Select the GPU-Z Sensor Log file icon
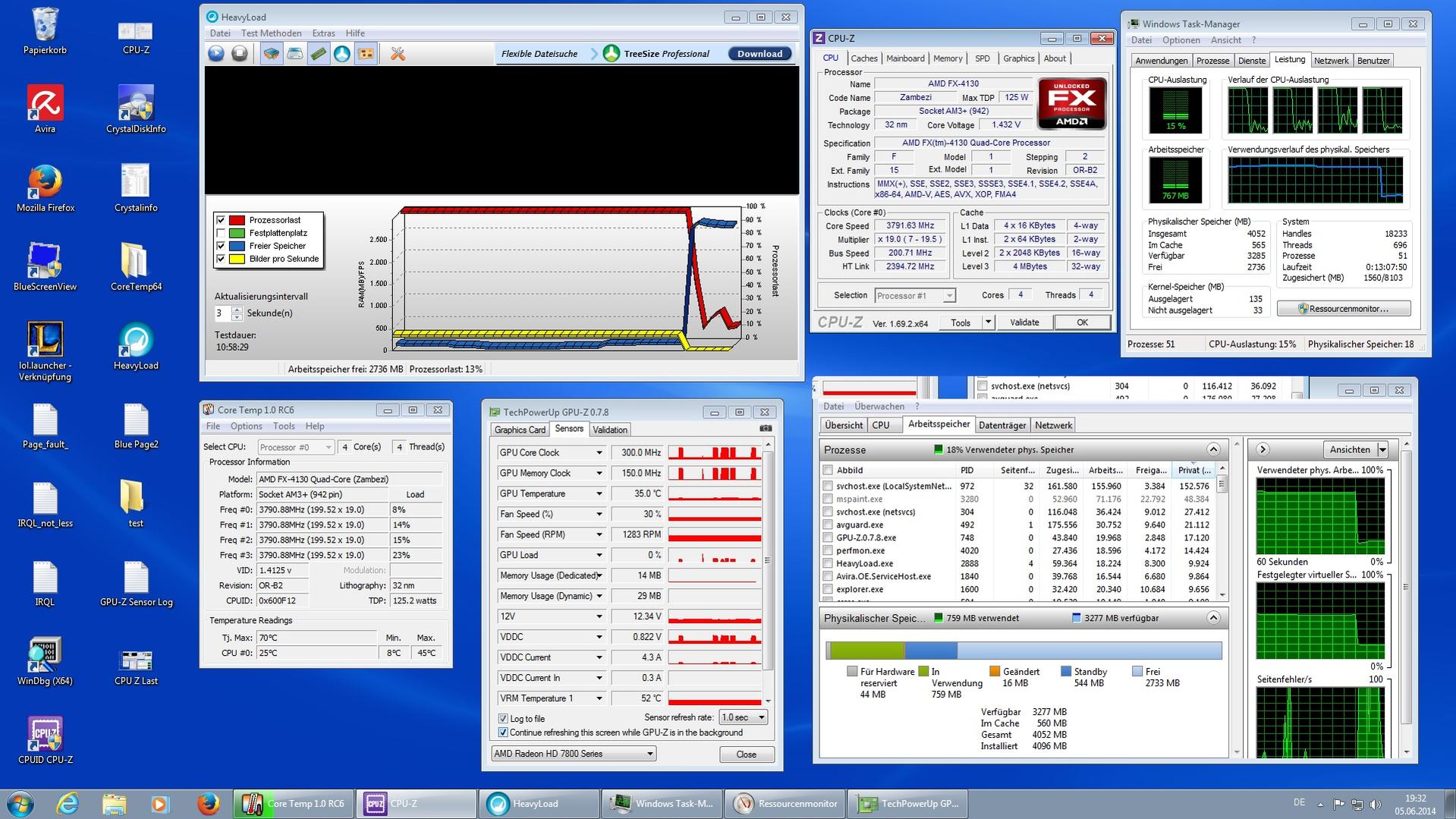Image resolution: width=1456 pixels, height=819 pixels. (136, 583)
